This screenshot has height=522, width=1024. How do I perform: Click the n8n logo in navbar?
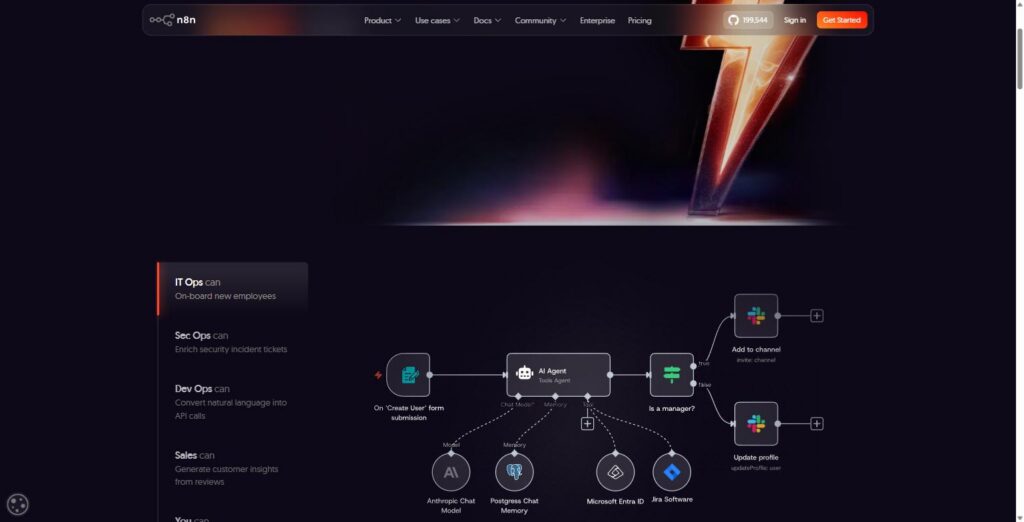coord(172,20)
